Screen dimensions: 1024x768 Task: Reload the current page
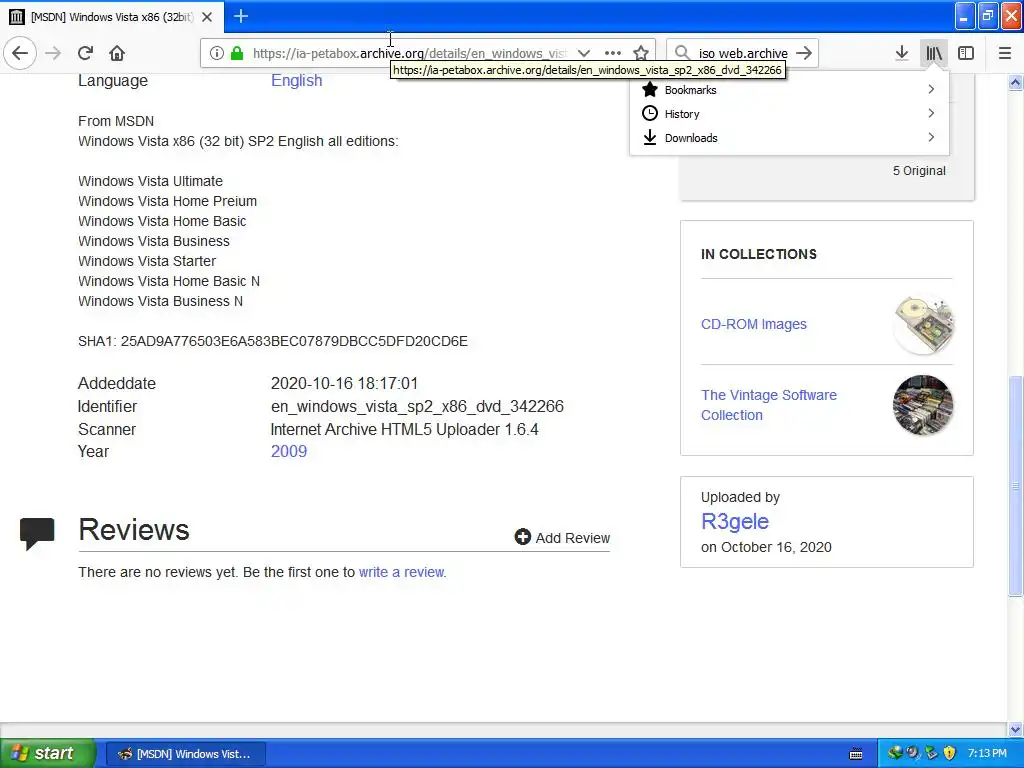tap(85, 53)
